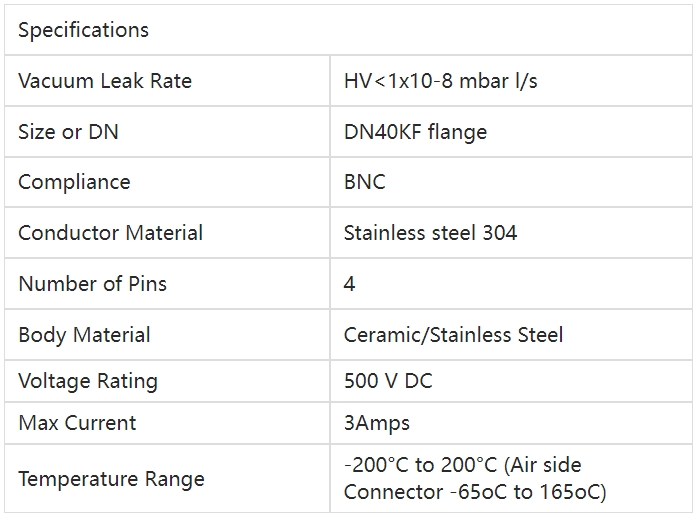
Task: Click the BNC compliance value
Action: [x=364, y=182]
